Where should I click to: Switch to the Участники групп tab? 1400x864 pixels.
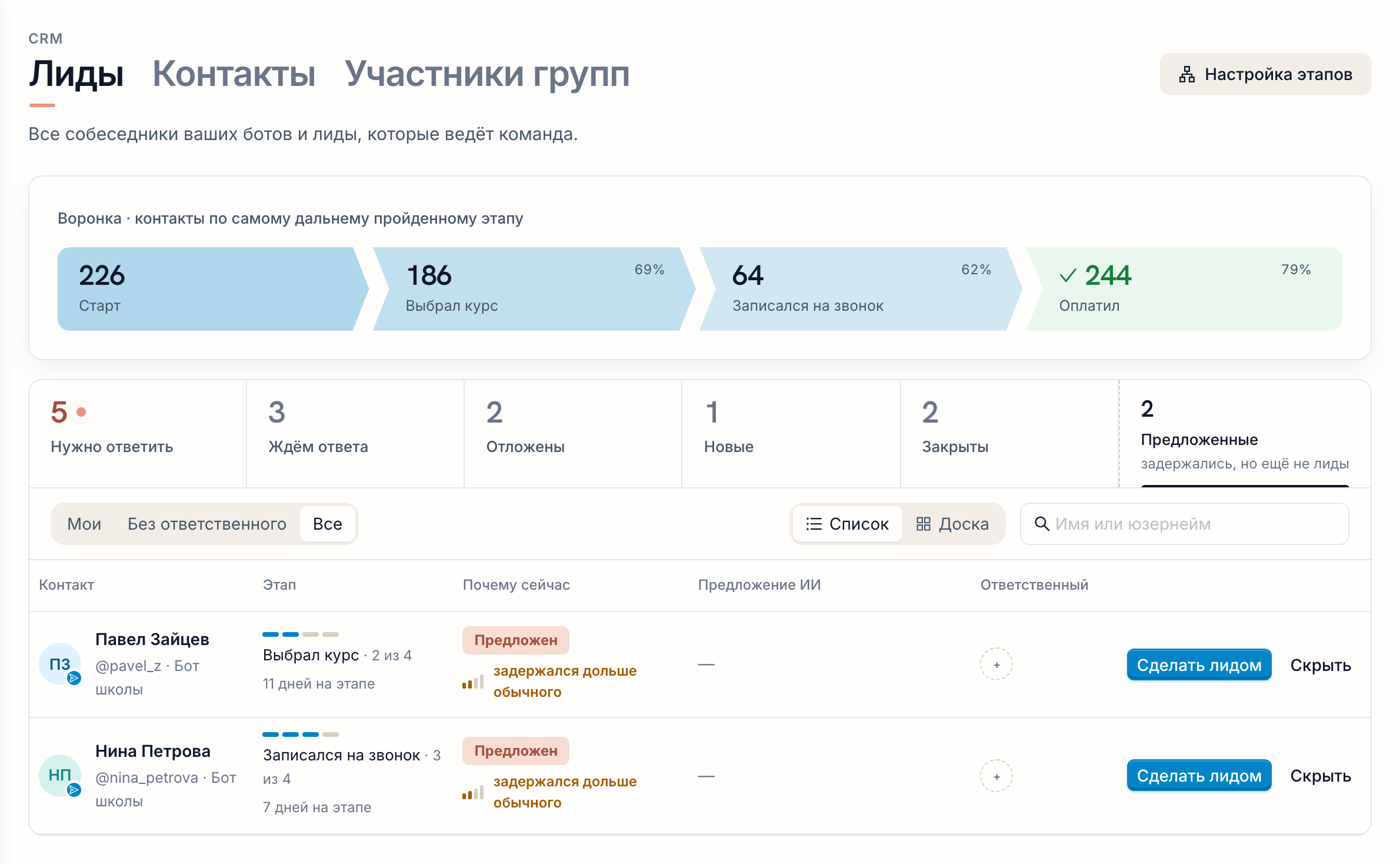(x=486, y=74)
